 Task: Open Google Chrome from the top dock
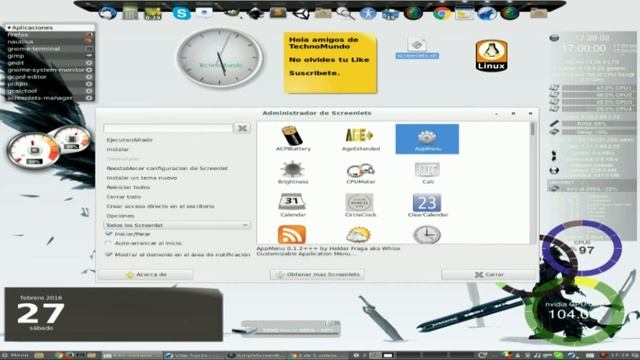(x=441, y=13)
